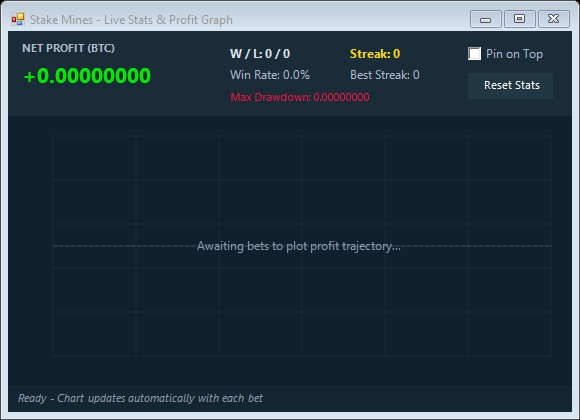Enable the Pin on Top checkbox
This screenshot has height=420, width=580.
(x=474, y=54)
